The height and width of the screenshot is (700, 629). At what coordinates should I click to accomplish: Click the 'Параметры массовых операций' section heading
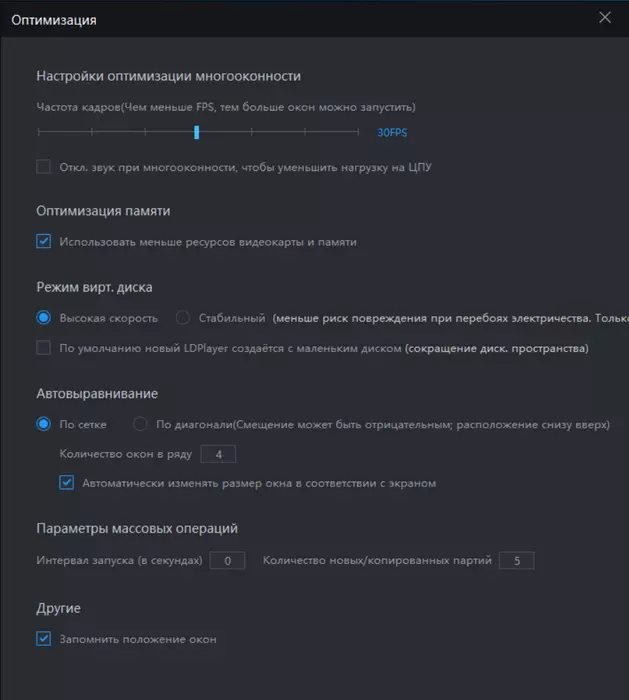tap(137, 528)
